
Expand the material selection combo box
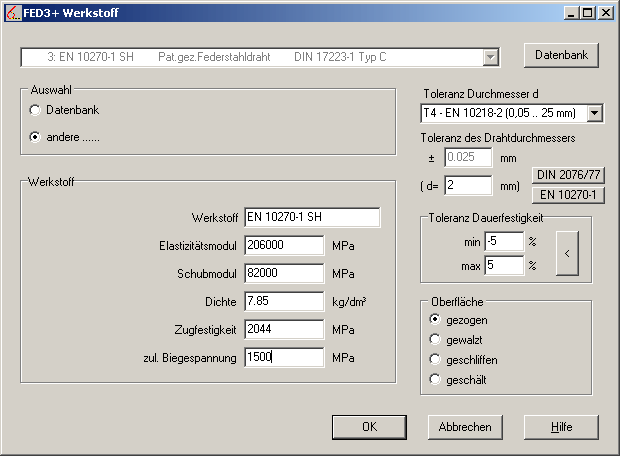[490, 57]
